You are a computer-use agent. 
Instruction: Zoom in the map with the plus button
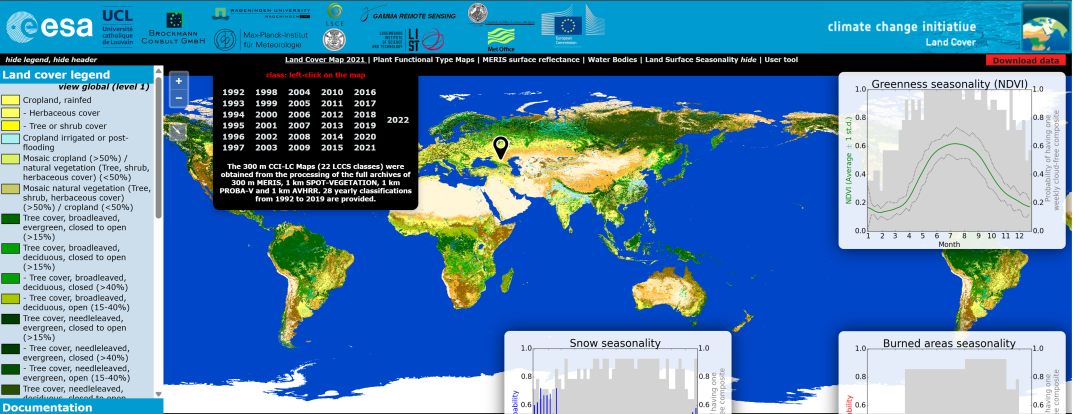pos(178,81)
